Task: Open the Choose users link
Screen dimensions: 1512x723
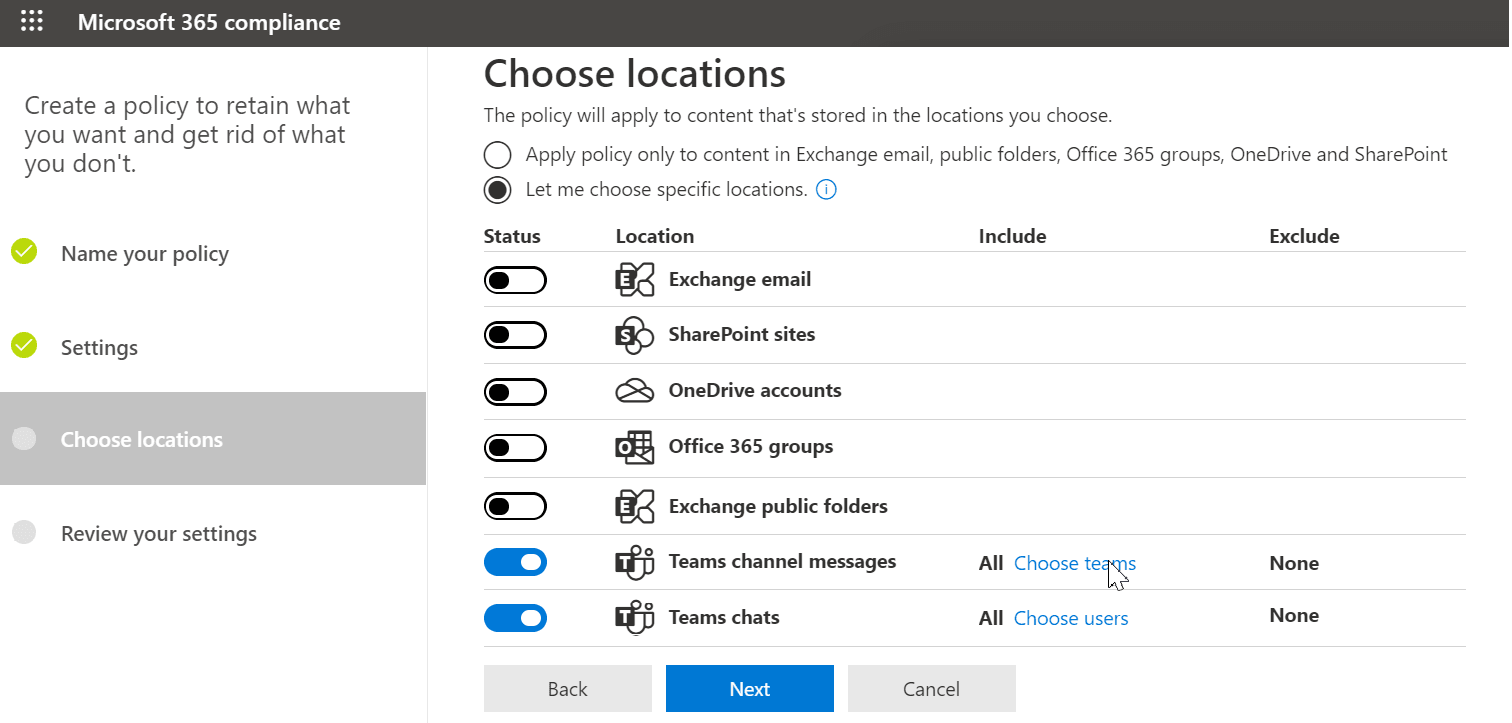Action: point(1070,618)
